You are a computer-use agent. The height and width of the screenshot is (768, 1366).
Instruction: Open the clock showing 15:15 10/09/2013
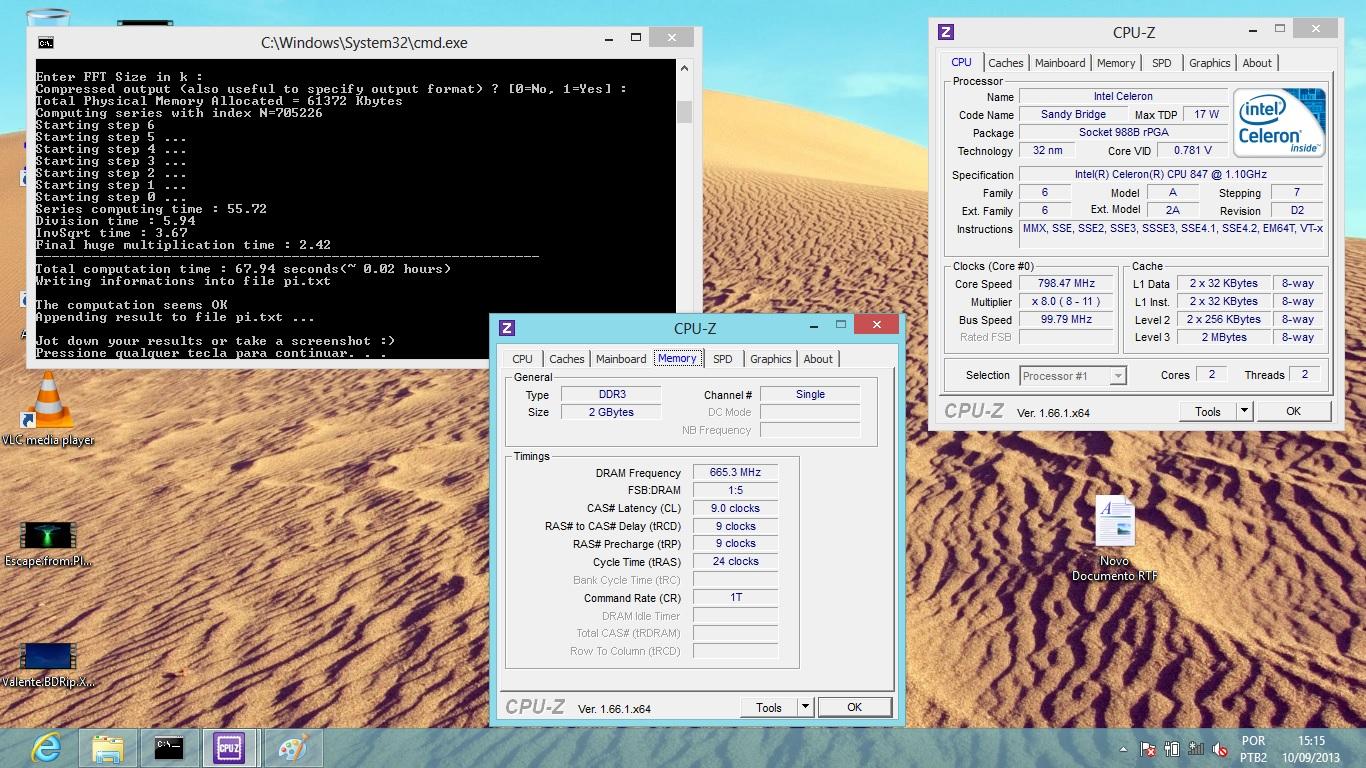[x=1312, y=749]
